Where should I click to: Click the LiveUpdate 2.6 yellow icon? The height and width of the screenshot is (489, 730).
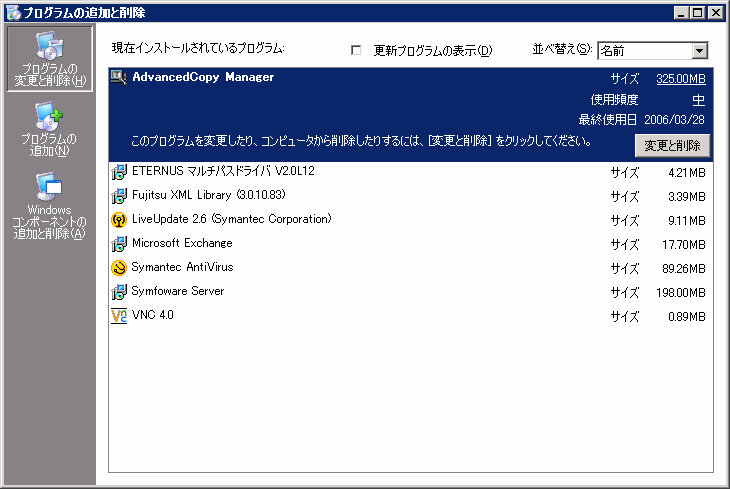click(119, 220)
